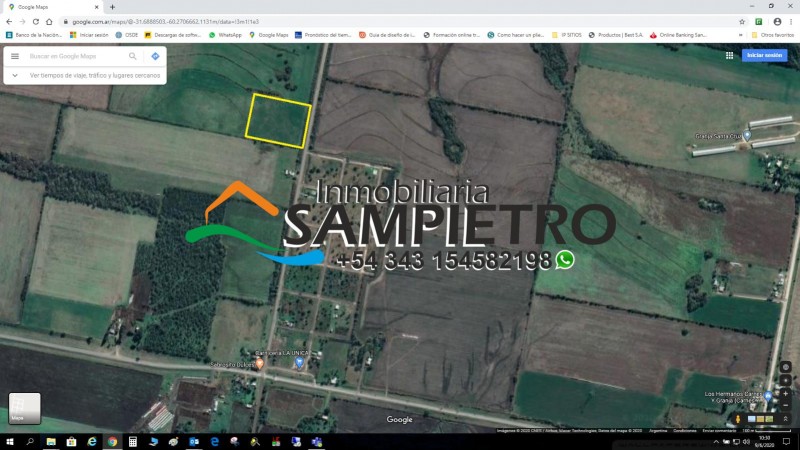Bookmark this page with the star icon
This screenshot has height=450, width=800.
point(742,22)
